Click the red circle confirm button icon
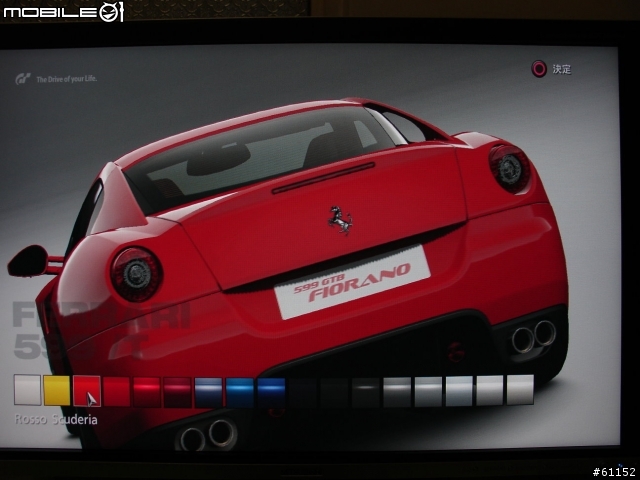The height and width of the screenshot is (480, 640). [x=539, y=69]
